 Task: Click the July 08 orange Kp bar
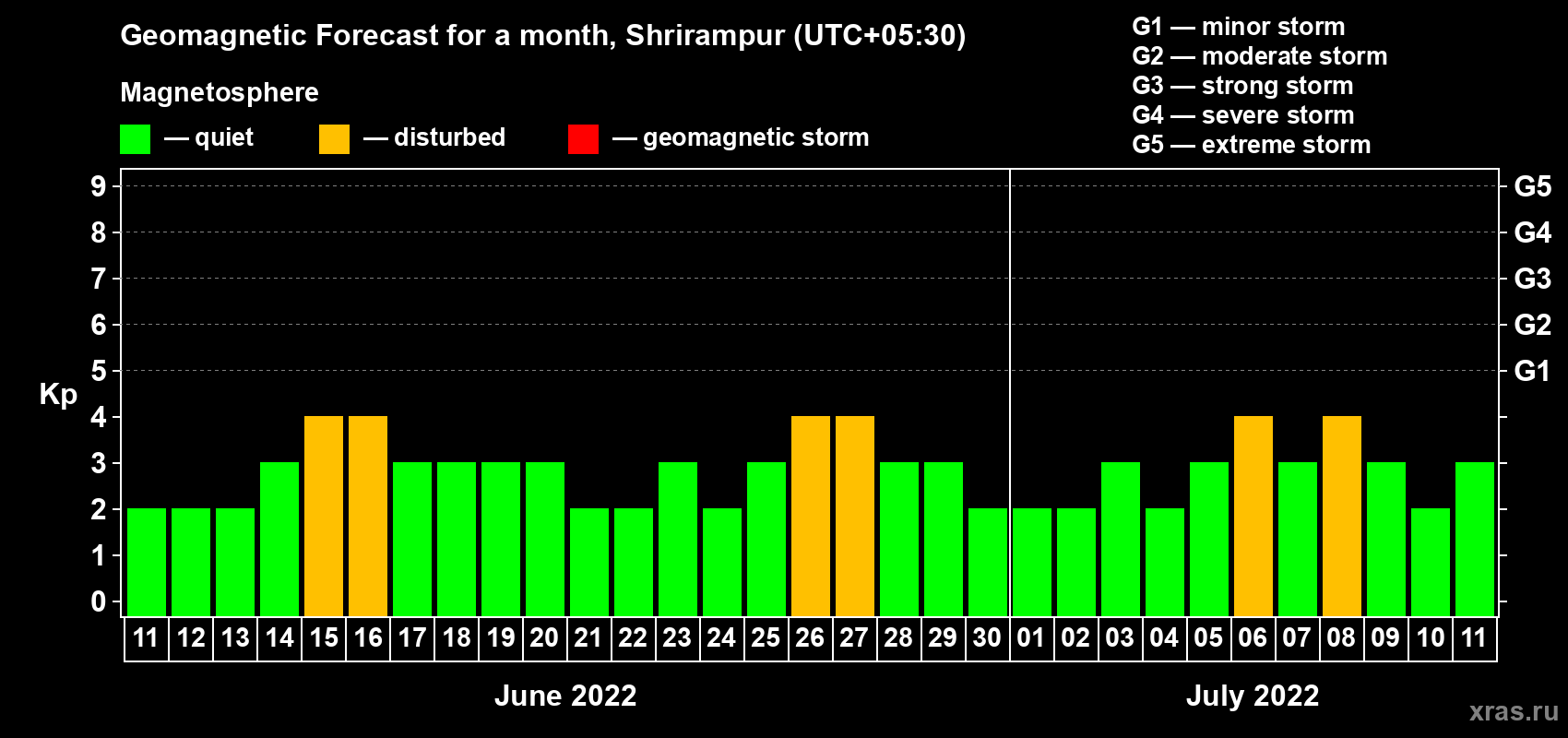(x=1342, y=516)
